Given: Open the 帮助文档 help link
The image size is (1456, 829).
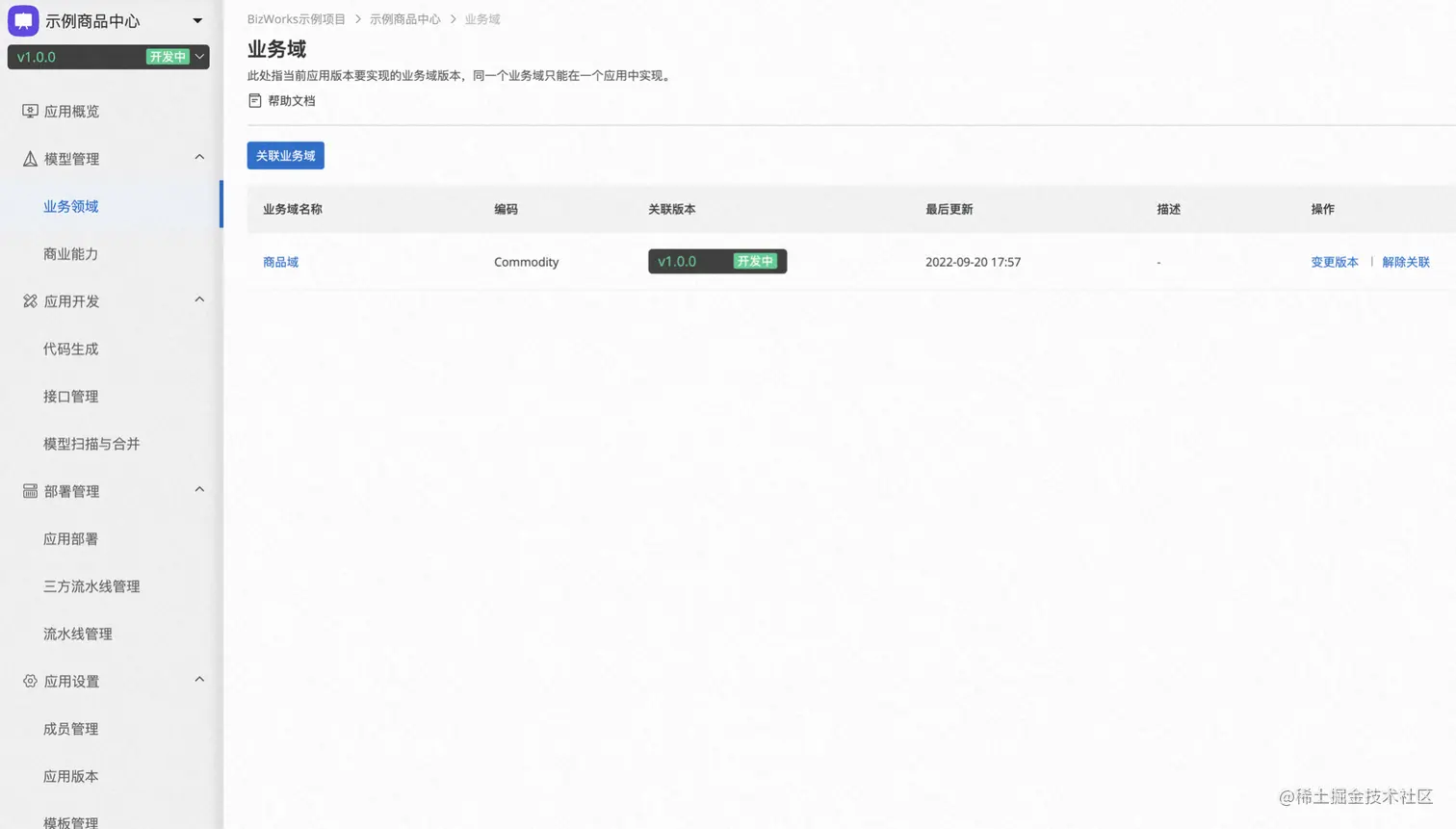Looking at the screenshot, I should pyautogui.click(x=292, y=100).
